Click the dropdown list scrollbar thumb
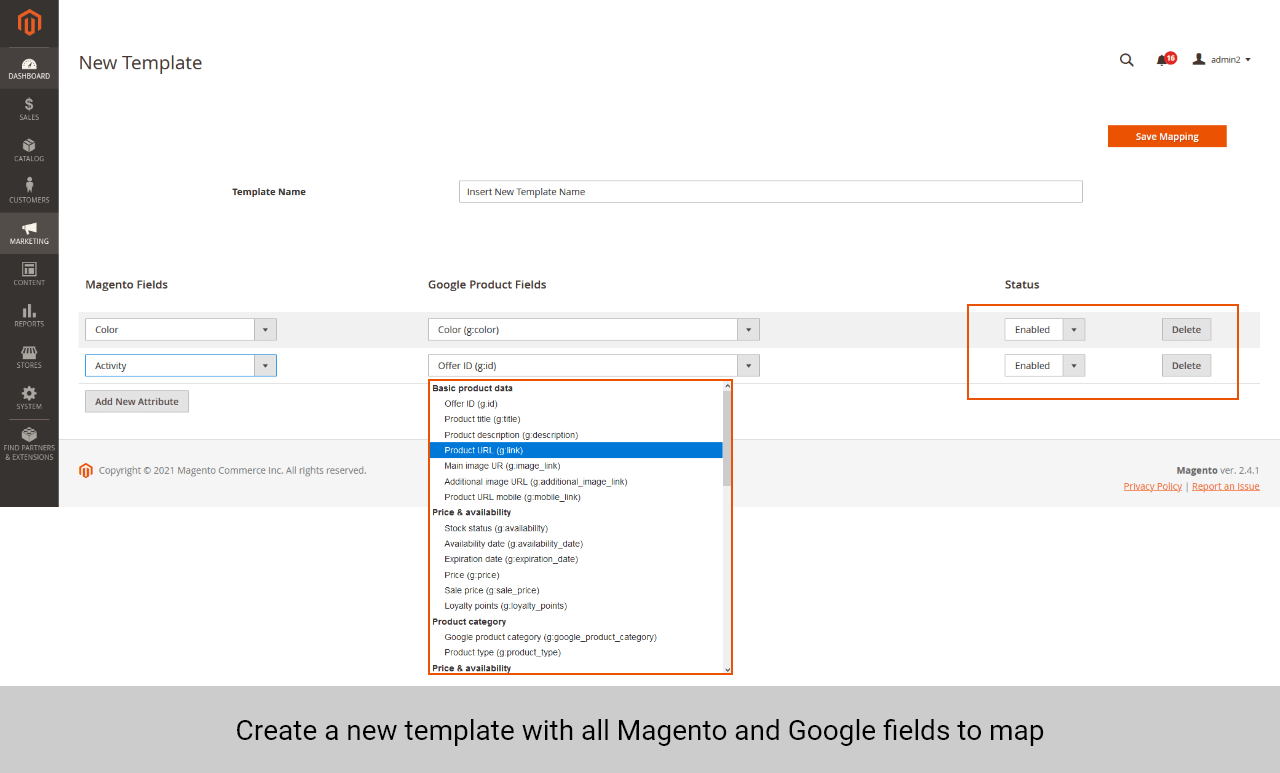Image resolution: width=1280 pixels, height=773 pixels. [x=727, y=439]
